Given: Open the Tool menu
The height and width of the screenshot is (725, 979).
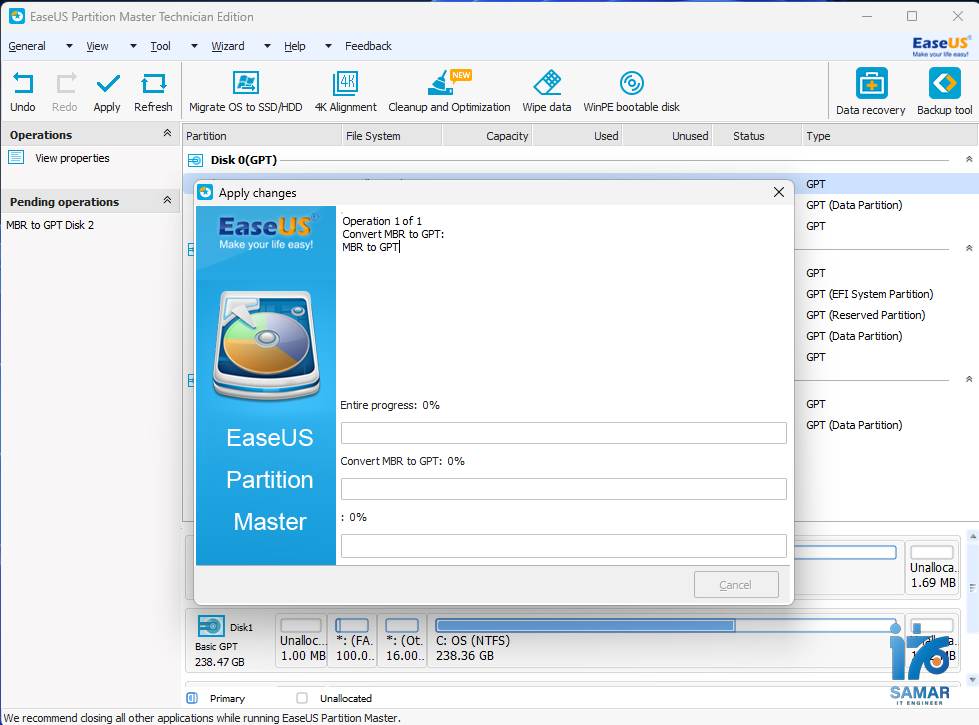Looking at the screenshot, I should 160,46.
